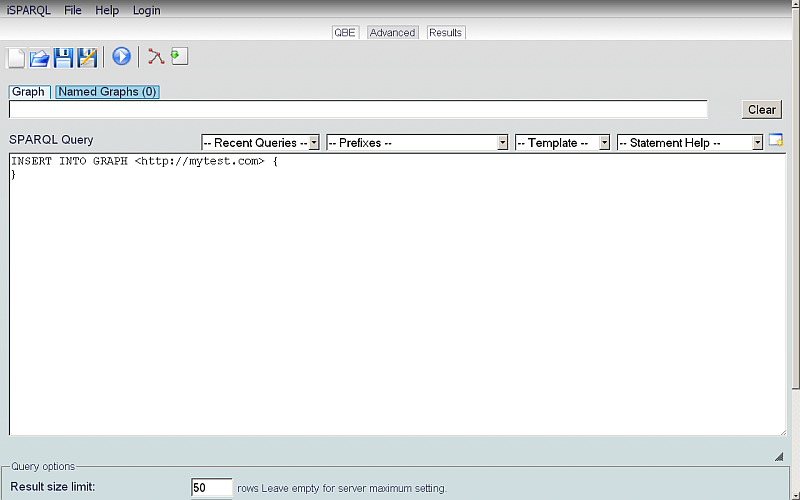Open the Help menu
The height and width of the screenshot is (500, 800).
coord(107,10)
